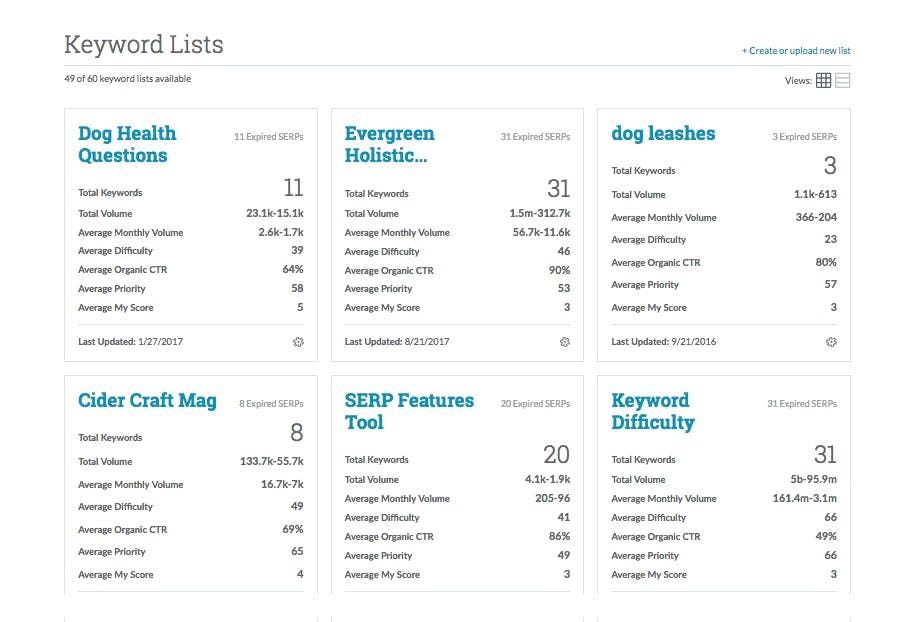Click Create or upload new list

pos(797,50)
